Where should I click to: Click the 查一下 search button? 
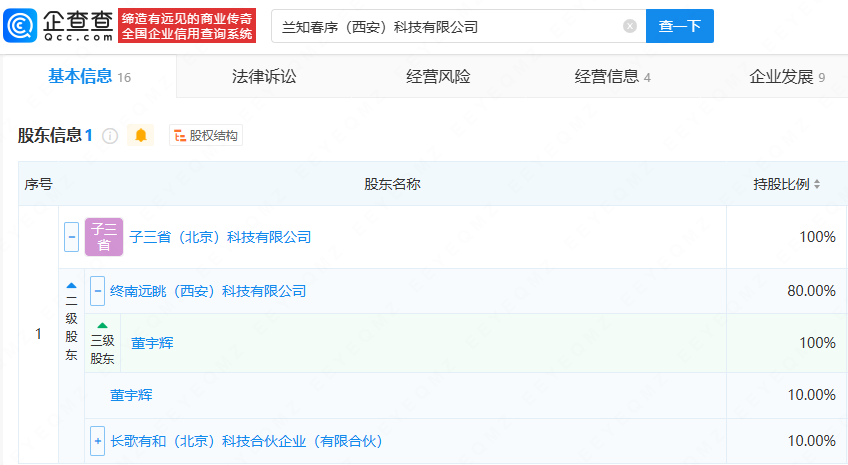(680, 27)
